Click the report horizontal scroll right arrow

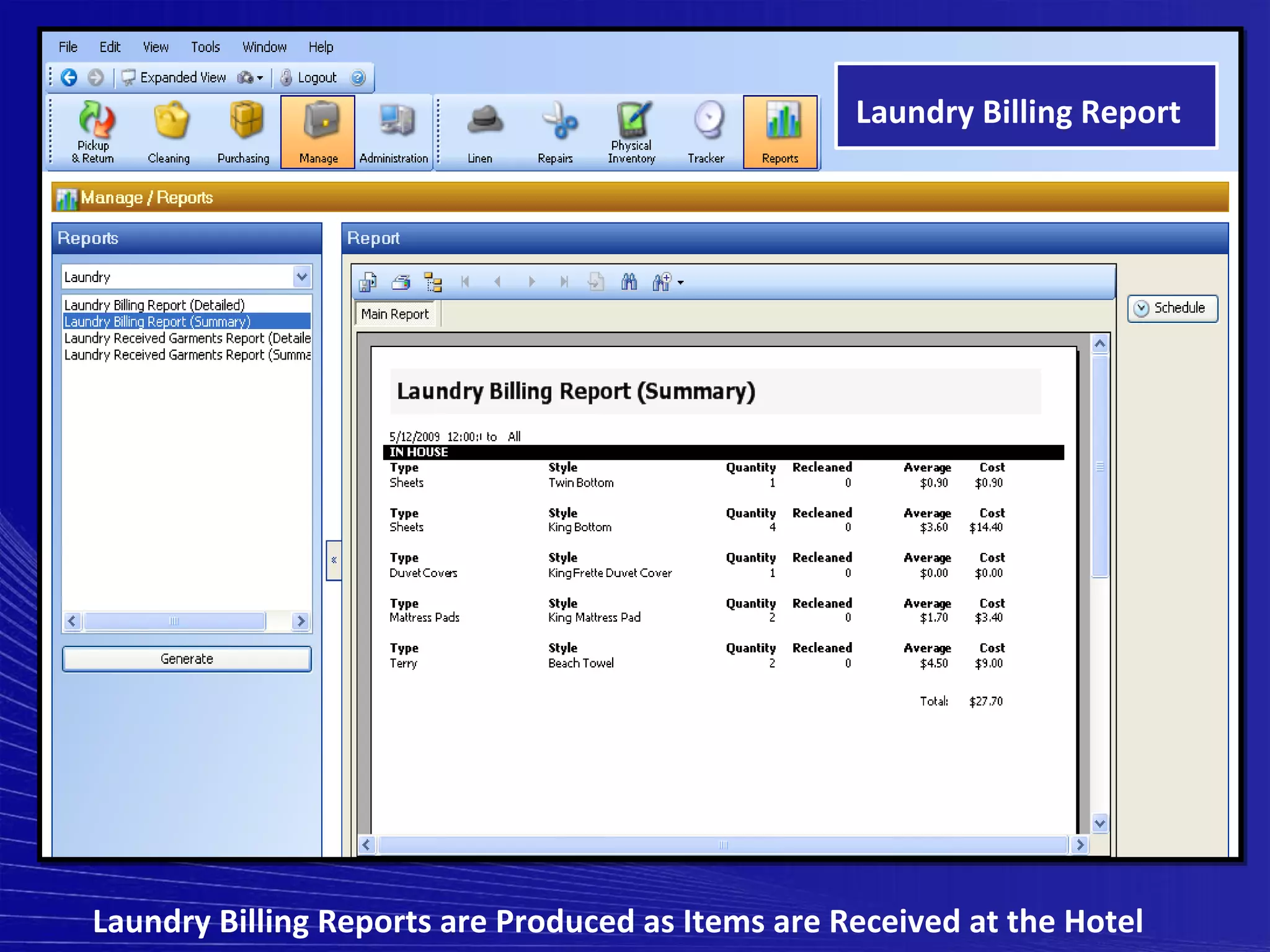[x=1080, y=845]
